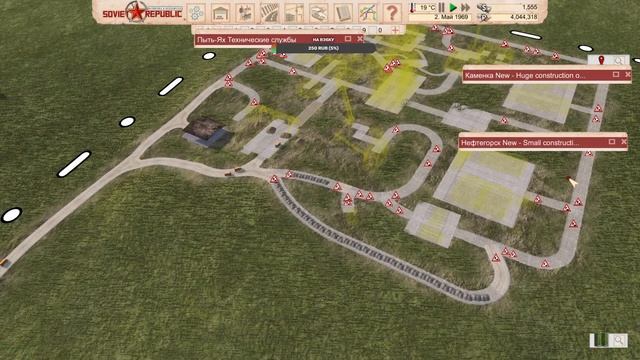Select the orange vehicle on the lower-left road
Viewport: 640px width, 360px height.
point(4,262)
